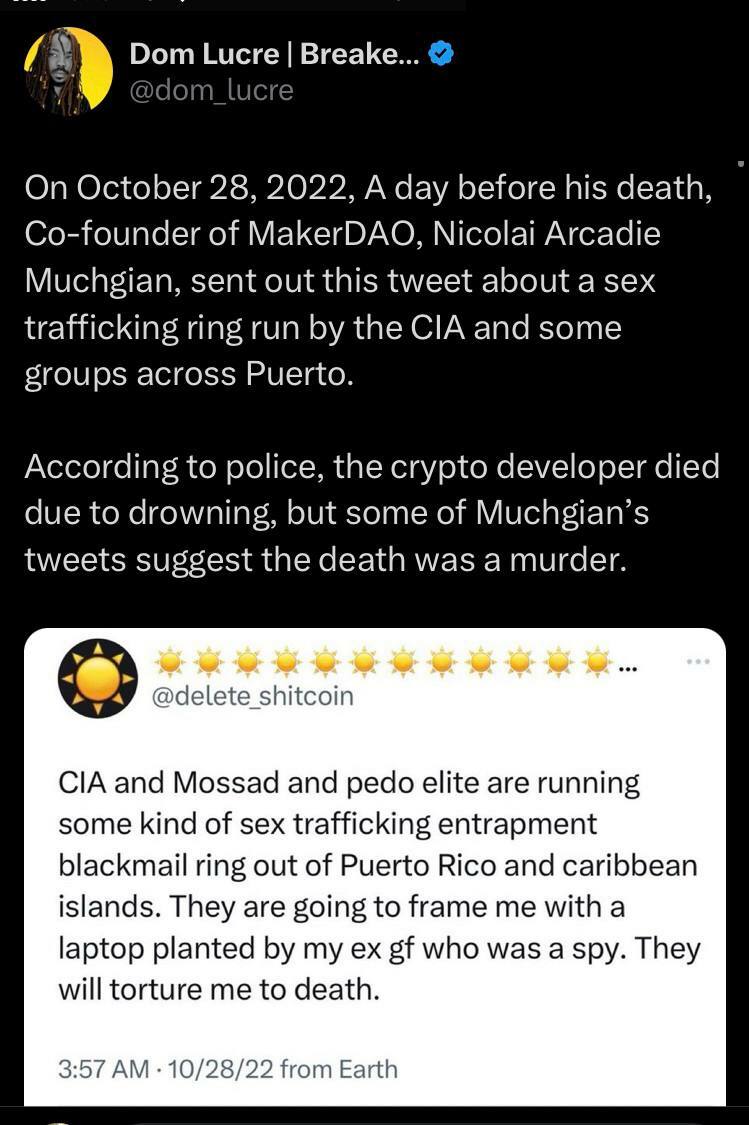Expand the ellipsis after the sun emoji name
Viewport: 749px width, 1125px height.
pyautogui.click(x=626, y=666)
